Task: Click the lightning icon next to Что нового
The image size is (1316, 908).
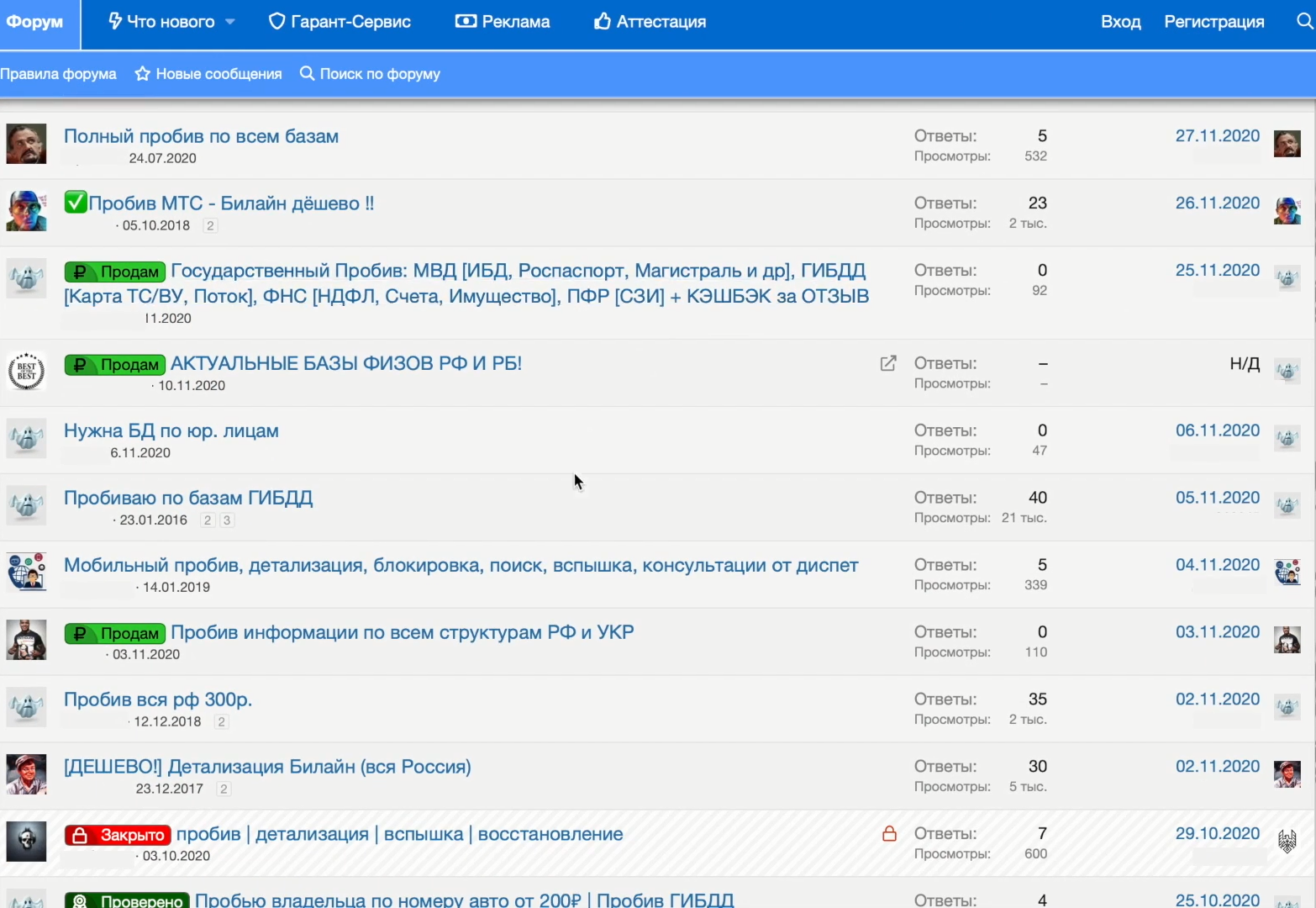Action: (116, 22)
